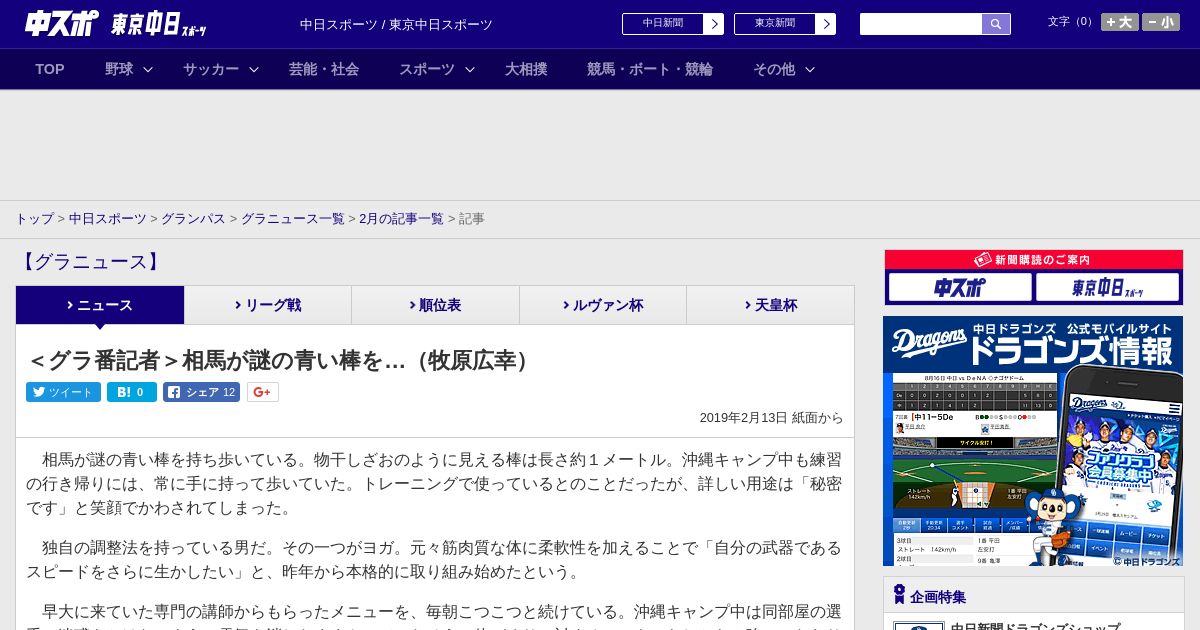Open 競馬・ボート・競輪 in navigation

650,69
